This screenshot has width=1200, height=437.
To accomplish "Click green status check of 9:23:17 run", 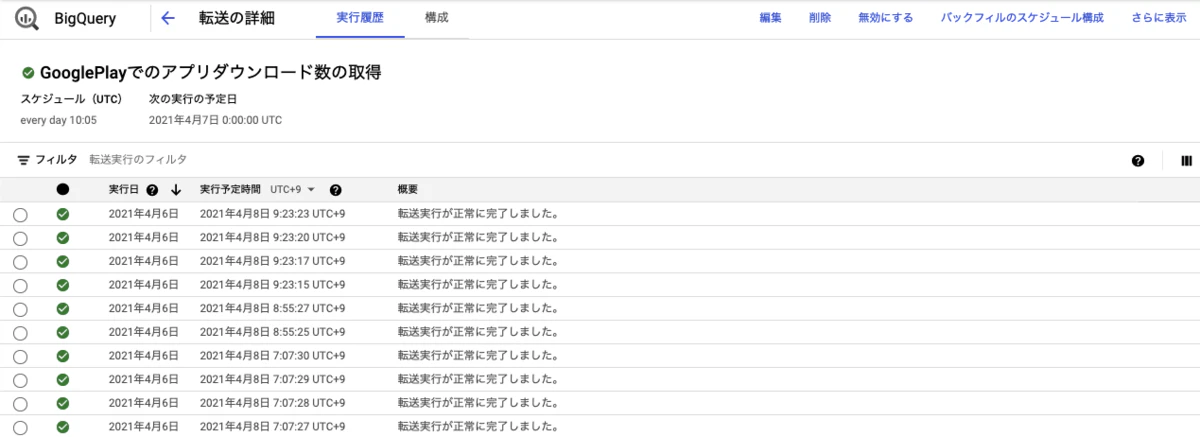I will (63, 261).
